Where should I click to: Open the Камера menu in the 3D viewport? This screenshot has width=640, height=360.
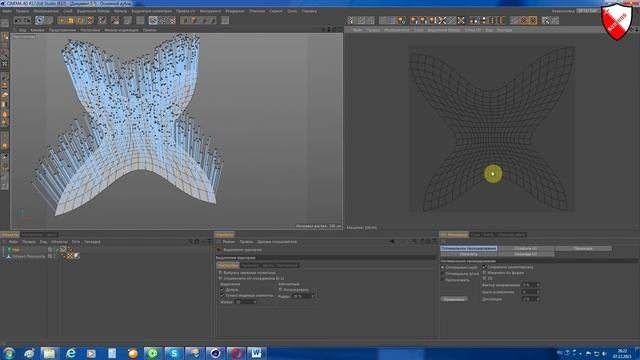(37, 30)
